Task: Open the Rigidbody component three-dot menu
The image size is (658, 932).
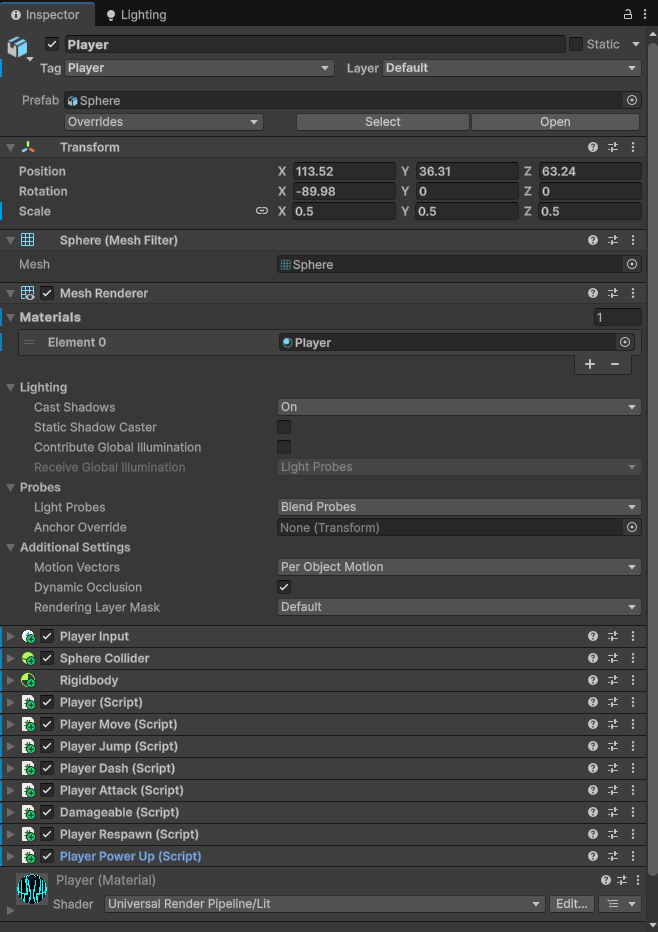Action: [x=633, y=680]
